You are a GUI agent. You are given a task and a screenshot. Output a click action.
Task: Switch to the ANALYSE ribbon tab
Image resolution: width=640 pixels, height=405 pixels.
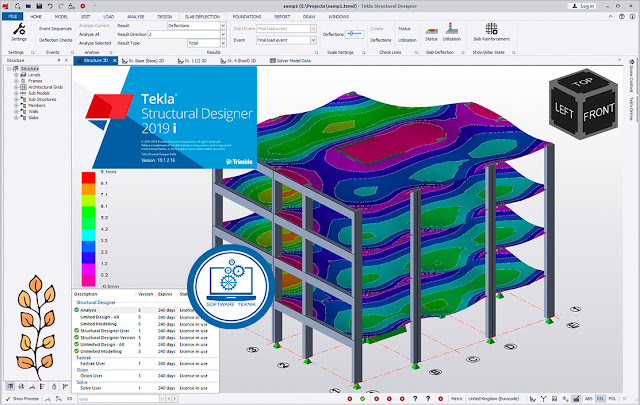[136, 17]
